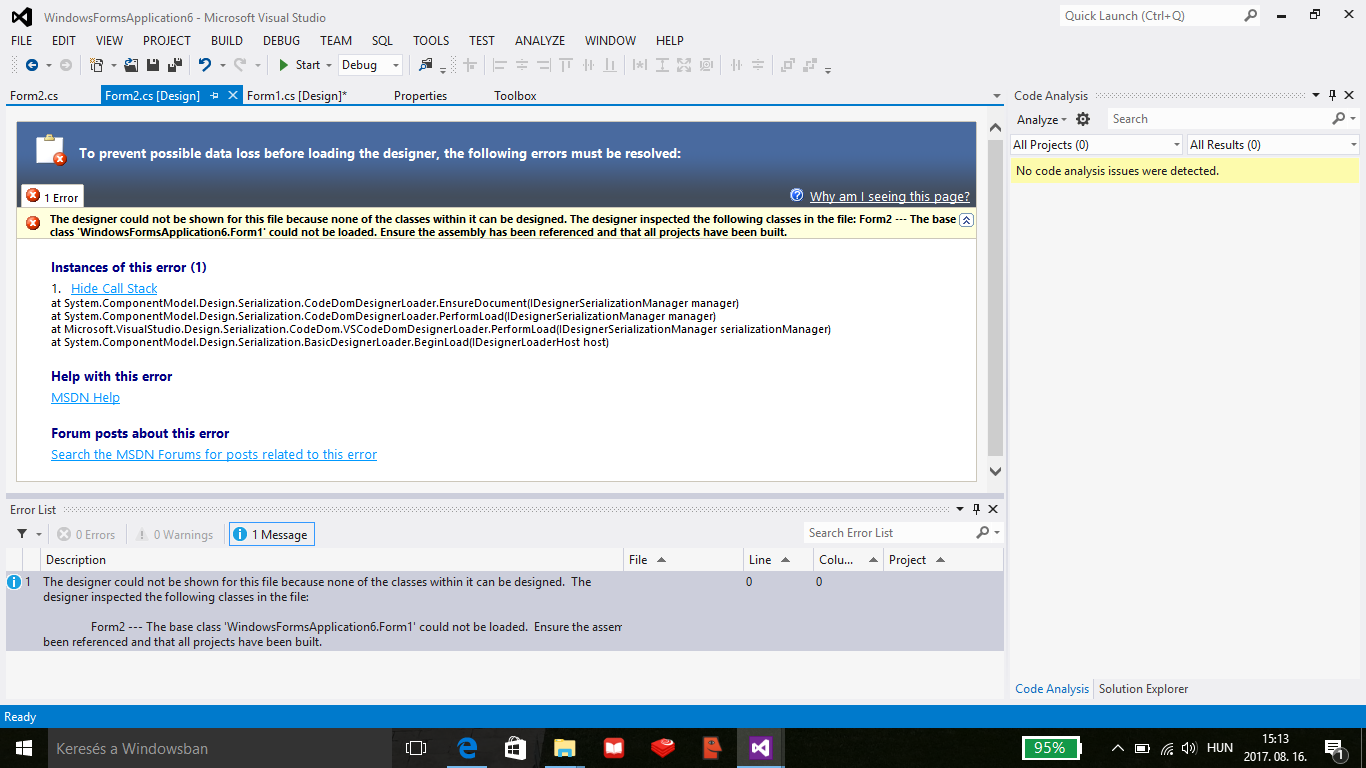
Task: Click the Align Lefts layout icon
Action: pos(500,65)
